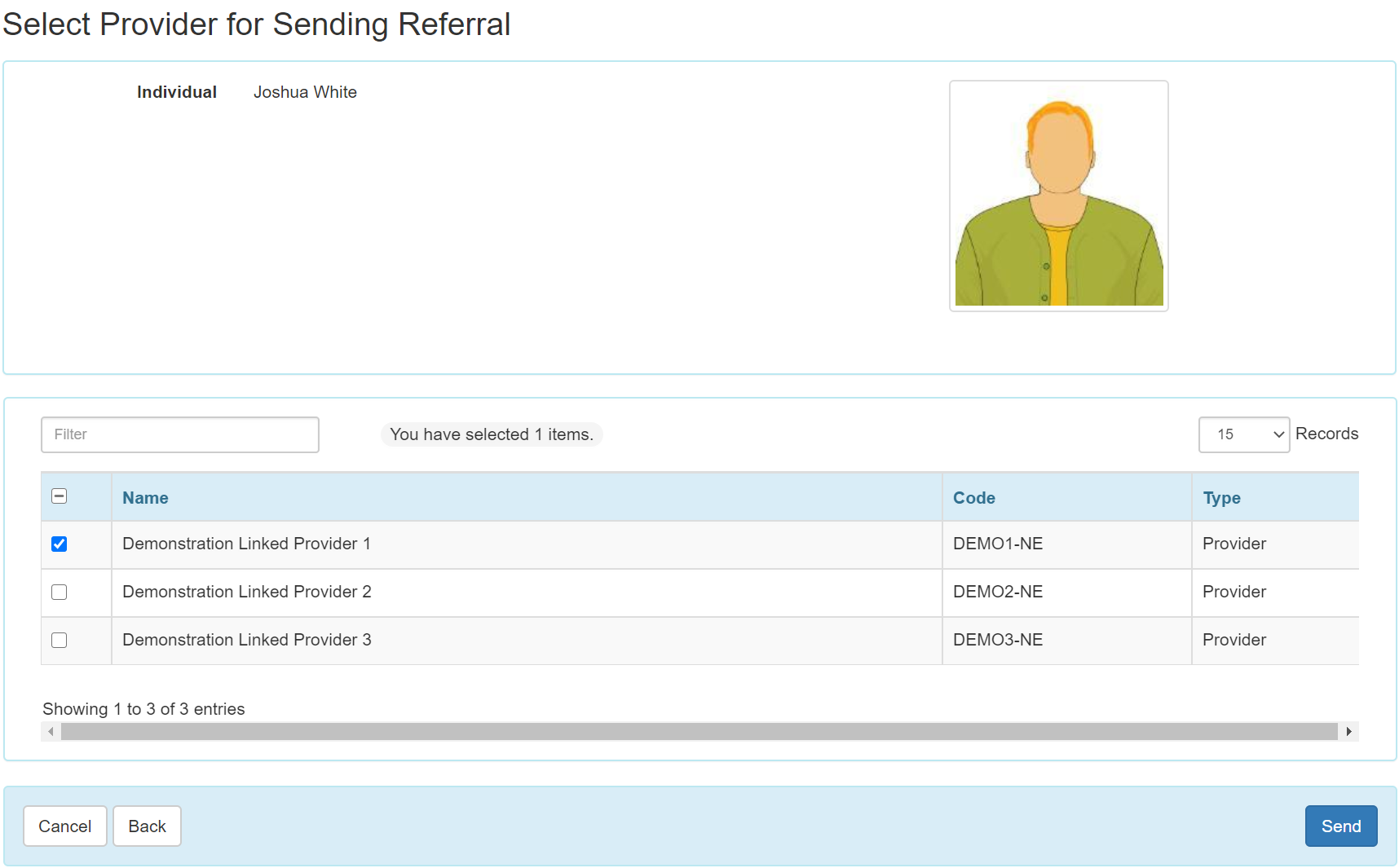Click the scrollbar left arrow

pos(51,732)
